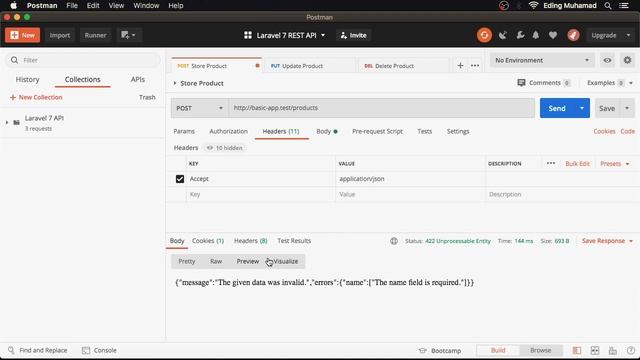
Task: Open the wrench settings icon
Action: [x=520, y=35]
